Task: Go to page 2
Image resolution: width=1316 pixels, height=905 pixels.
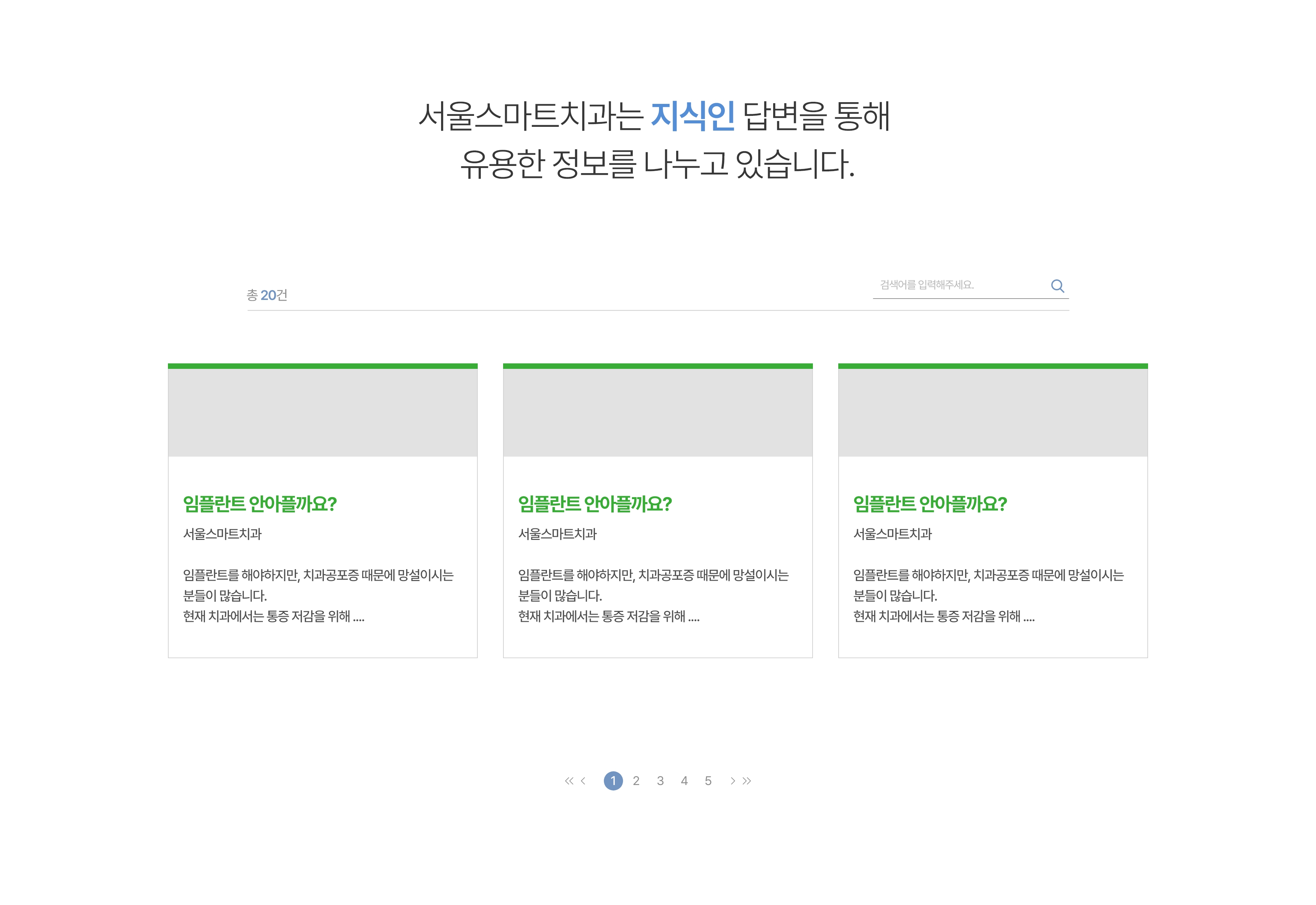Action: coord(636,781)
